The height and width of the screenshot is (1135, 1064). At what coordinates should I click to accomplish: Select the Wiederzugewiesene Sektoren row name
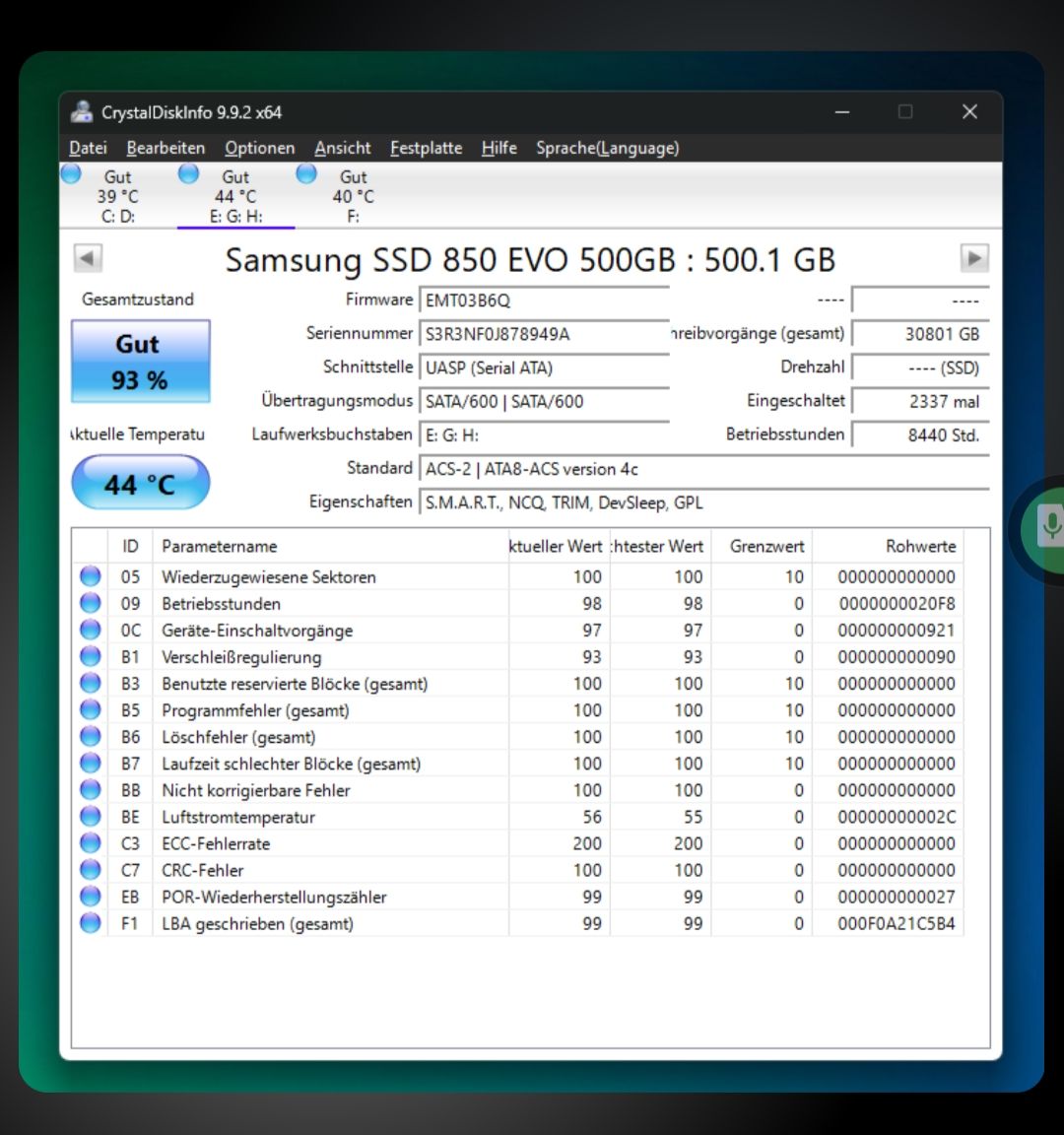pyautogui.click(x=269, y=577)
